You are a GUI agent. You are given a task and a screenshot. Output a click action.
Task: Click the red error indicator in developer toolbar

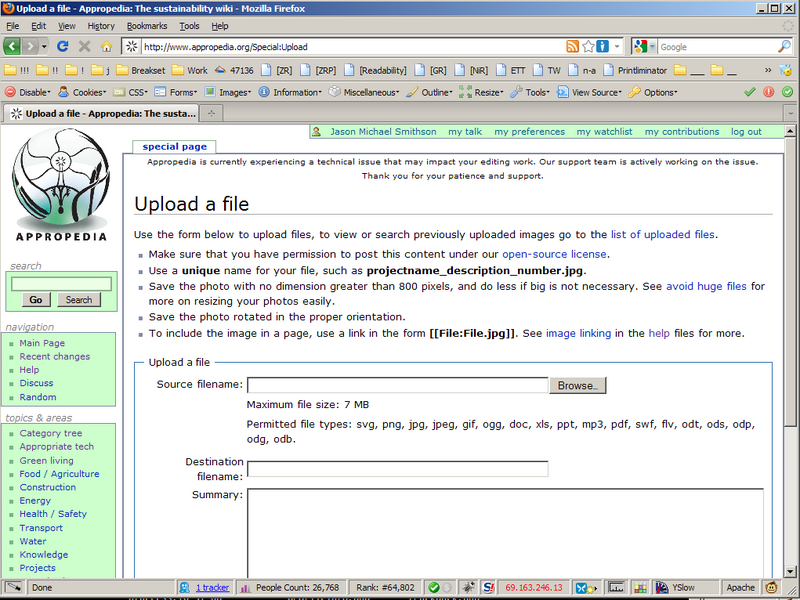pos(768,92)
